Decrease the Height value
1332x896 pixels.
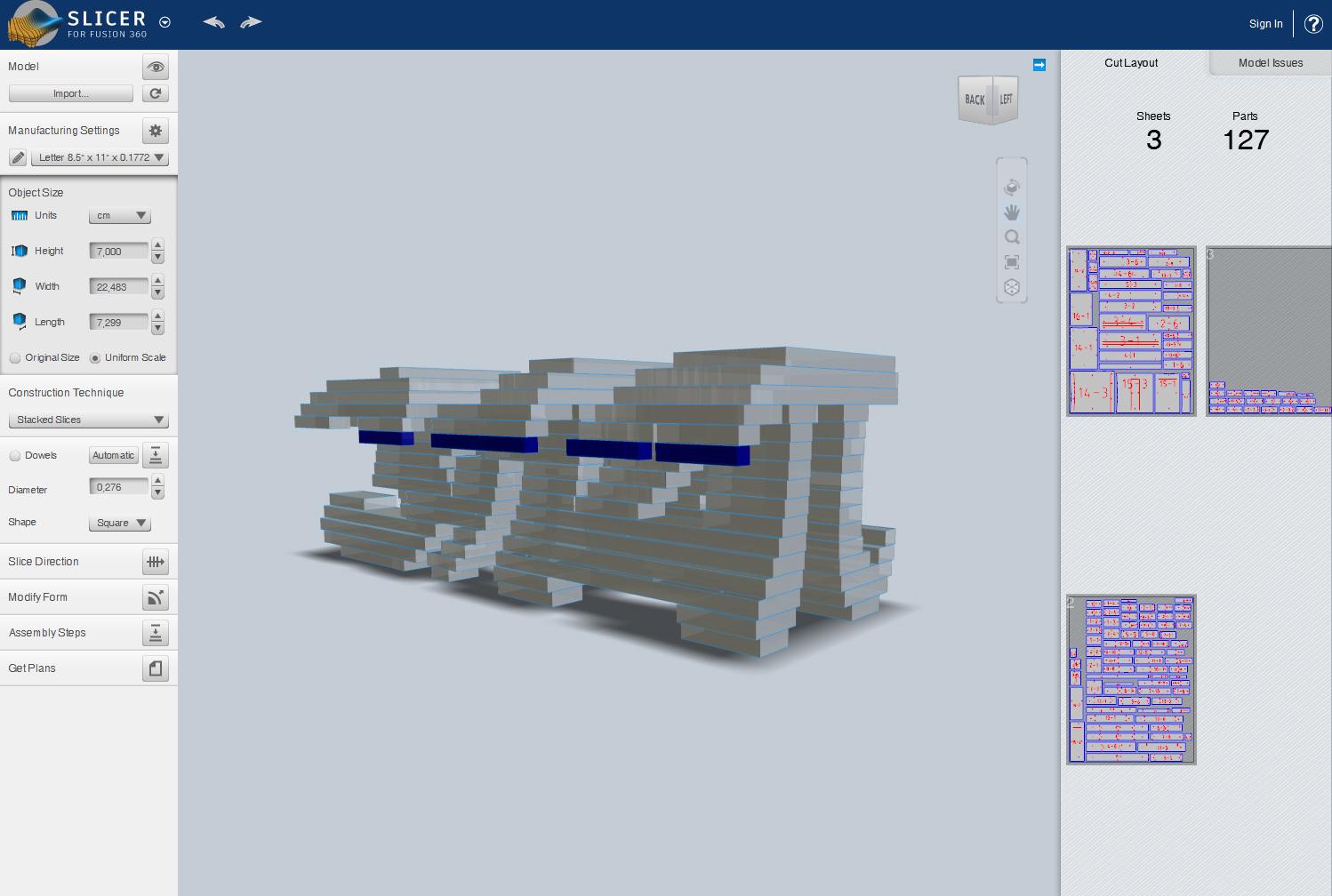coord(157,257)
